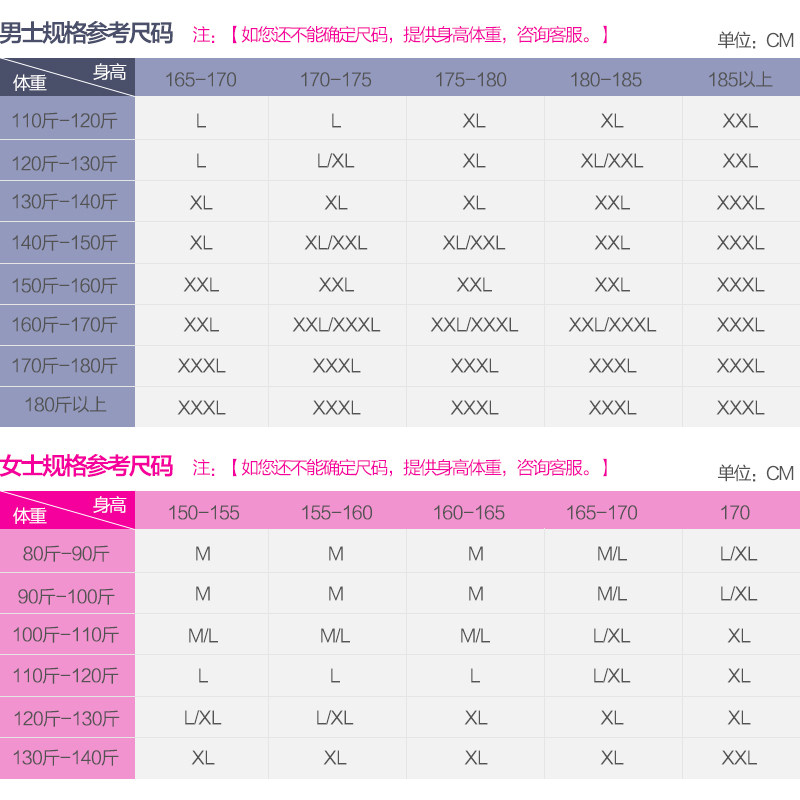Select men's 165-170 height column header
Image resolution: width=800 pixels, height=800 pixels.
coord(201,80)
